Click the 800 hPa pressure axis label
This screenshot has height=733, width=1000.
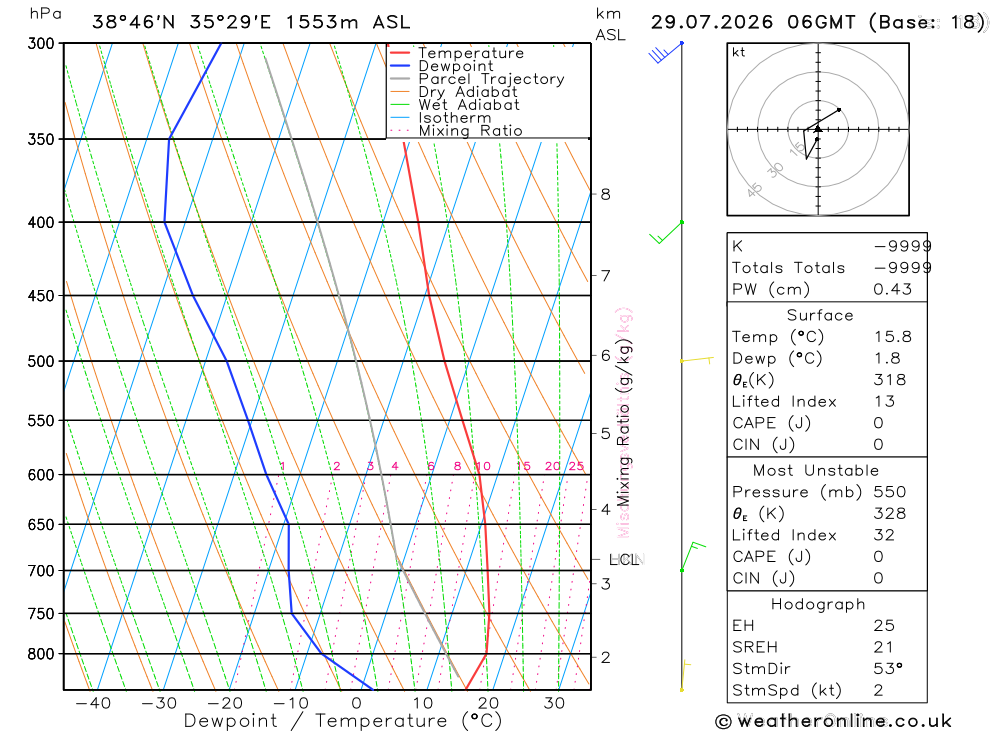coord(41,654)
